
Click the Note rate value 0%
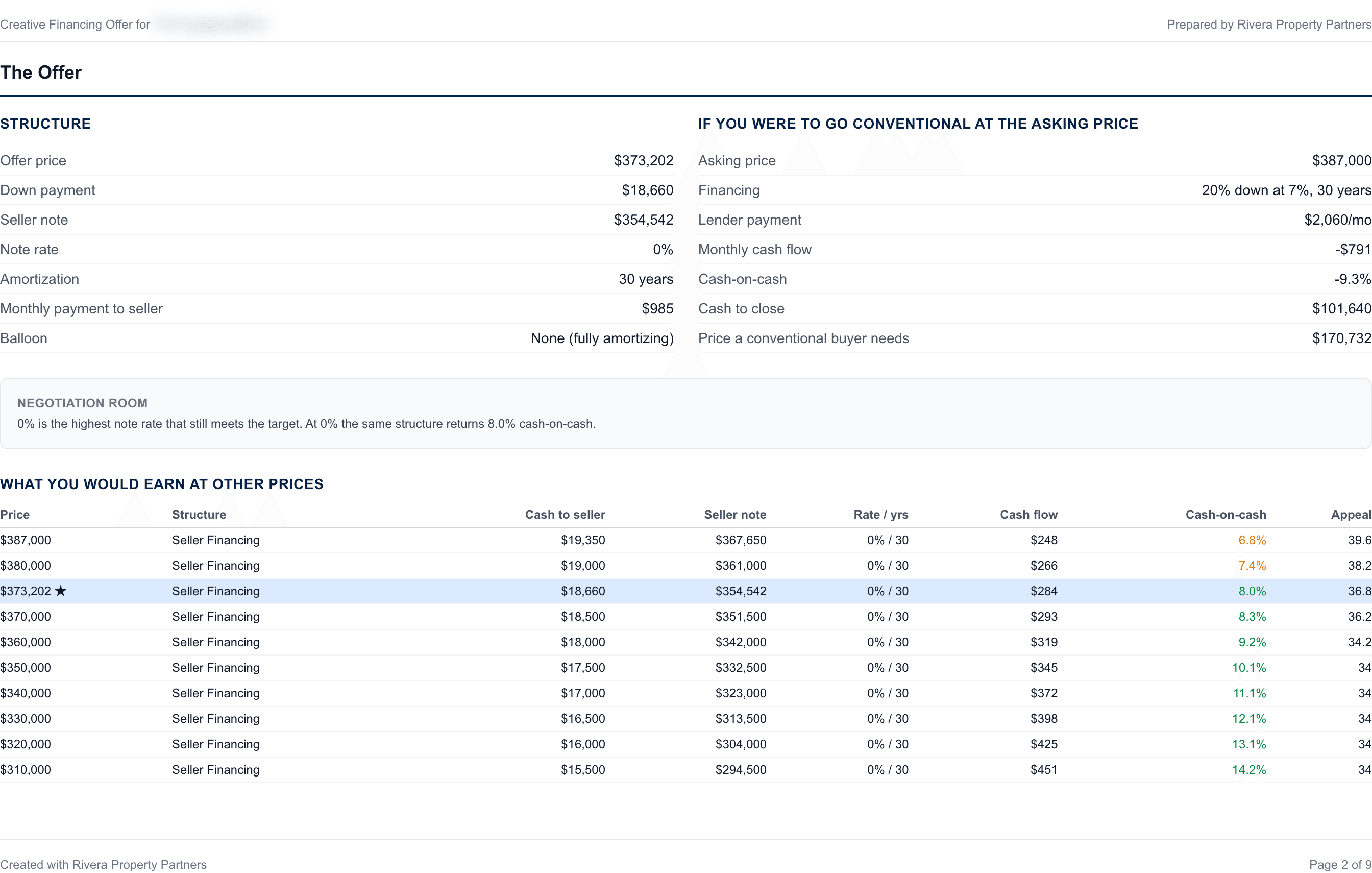click(x=663, y=250)
